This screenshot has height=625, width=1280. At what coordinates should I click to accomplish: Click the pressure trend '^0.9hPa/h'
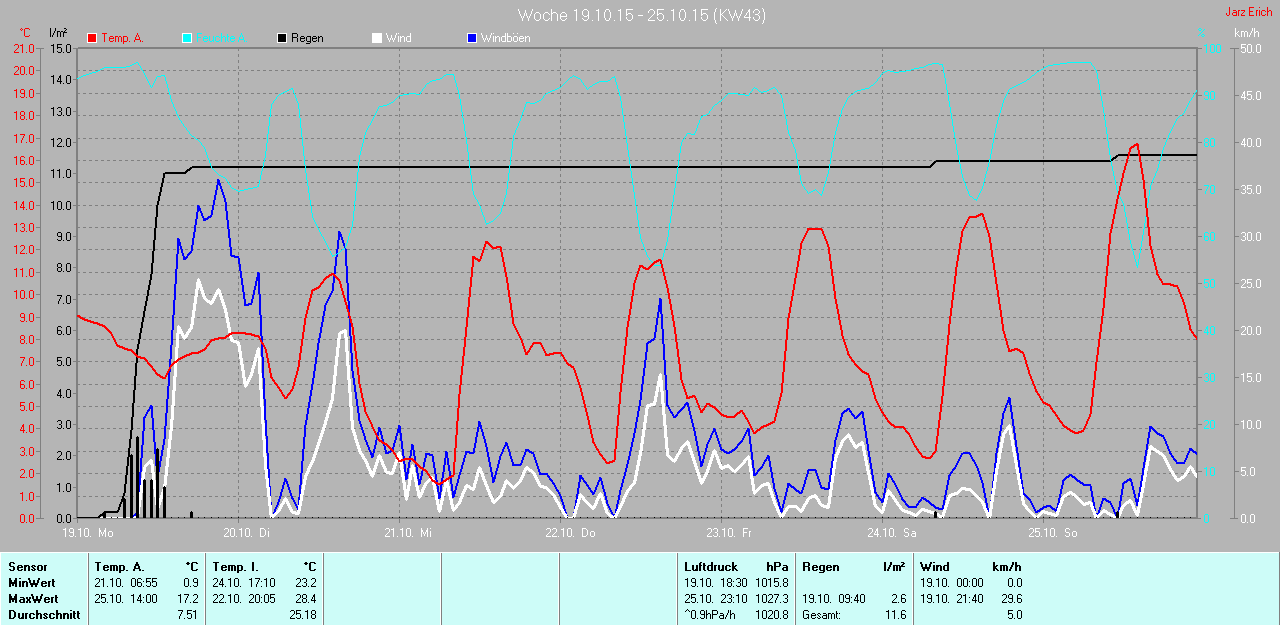[711, 615]
